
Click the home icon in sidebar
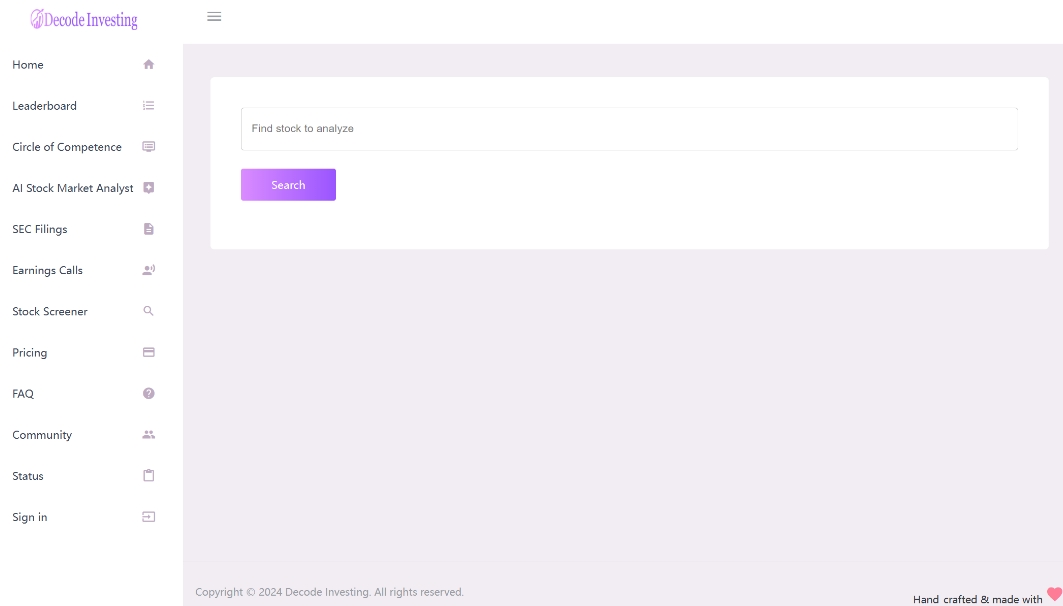149,65
